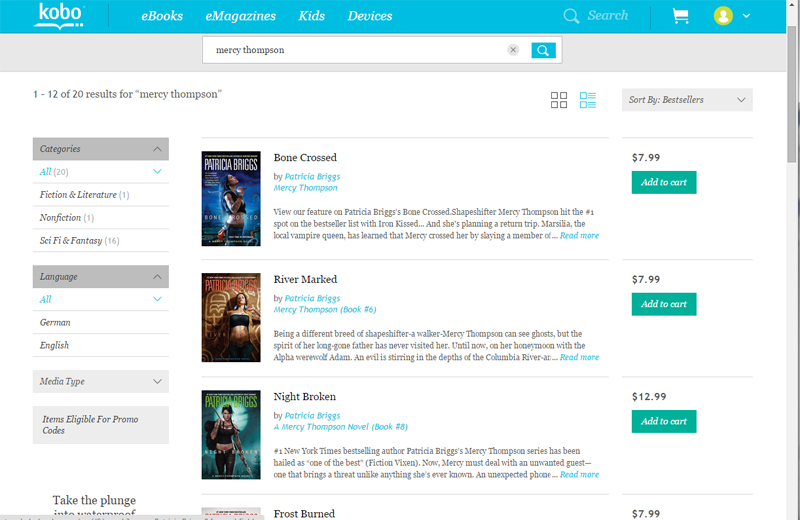Select Items Eligible For Promo Codes
Screen dimensions: 800x520
[x=101, y=425]
